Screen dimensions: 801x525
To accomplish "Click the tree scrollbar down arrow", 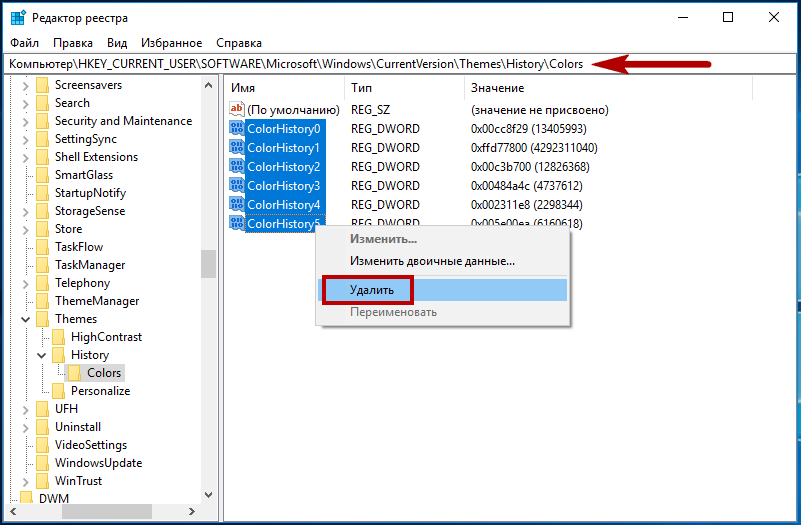I will coord(208,494).
